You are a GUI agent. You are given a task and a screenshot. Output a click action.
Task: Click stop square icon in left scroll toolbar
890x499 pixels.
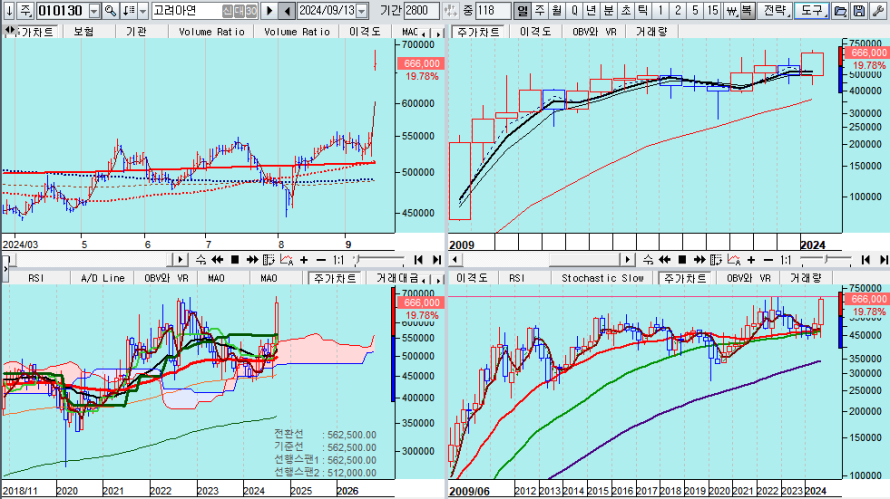234,260
